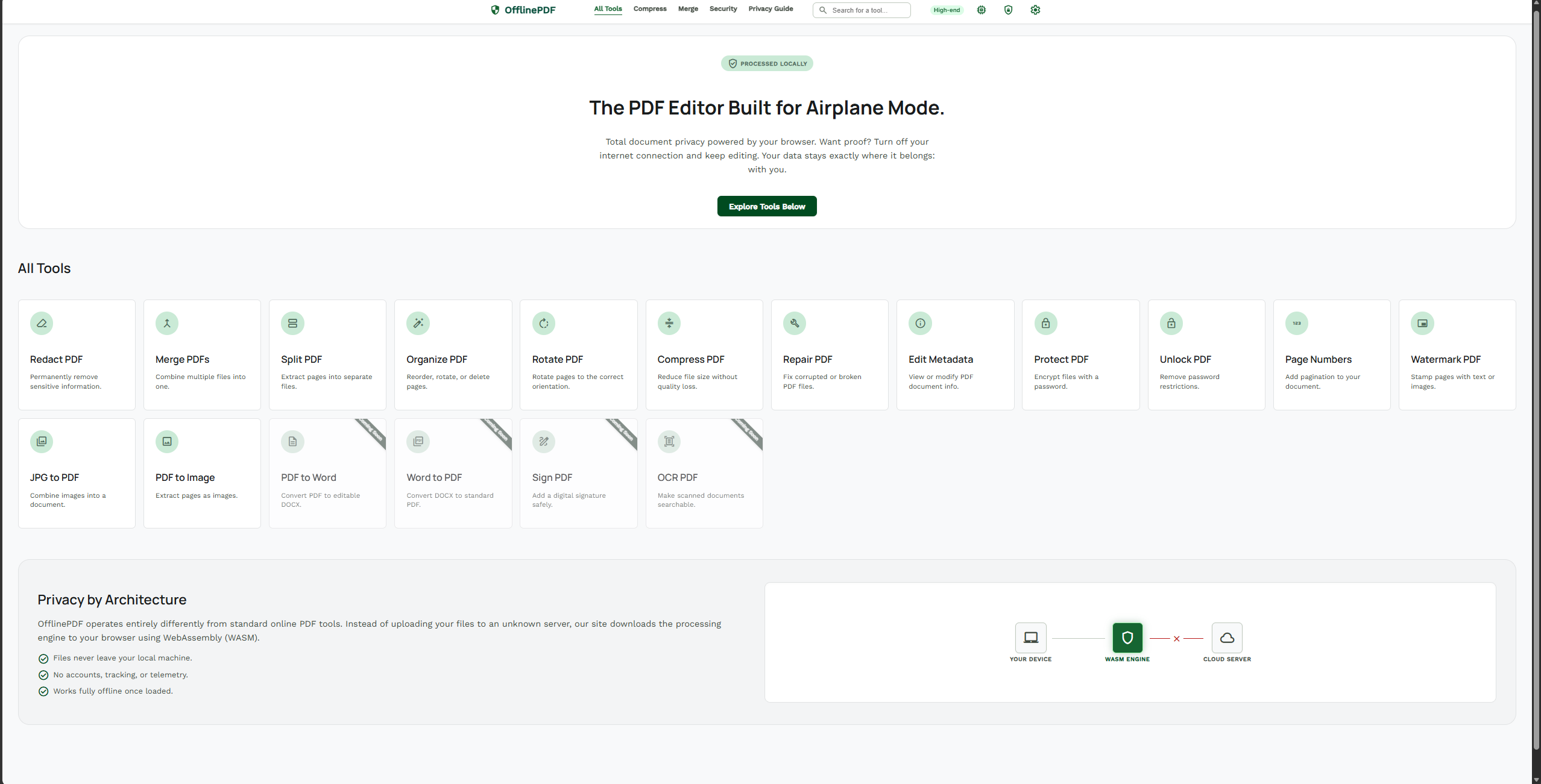This screenshot has width=1541, height=784.
Task: Click the PDF to Word card title
Action: [x=309, y=477]
